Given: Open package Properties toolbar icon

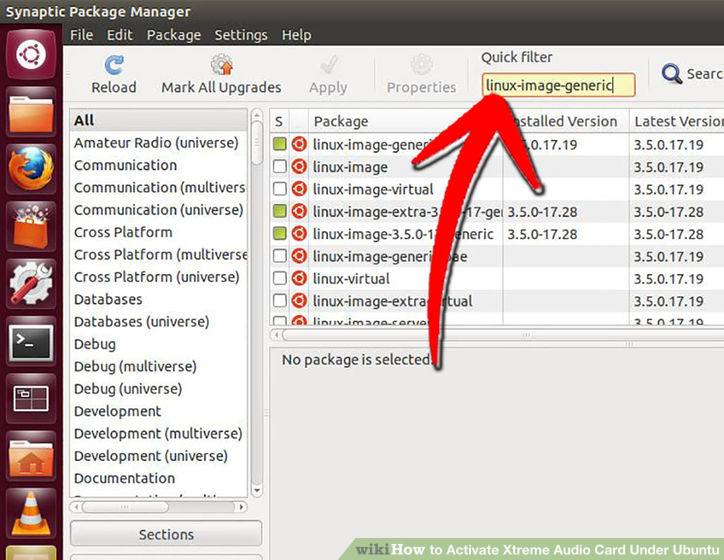Looking at the screenshot, I should (x=422, y=65).
